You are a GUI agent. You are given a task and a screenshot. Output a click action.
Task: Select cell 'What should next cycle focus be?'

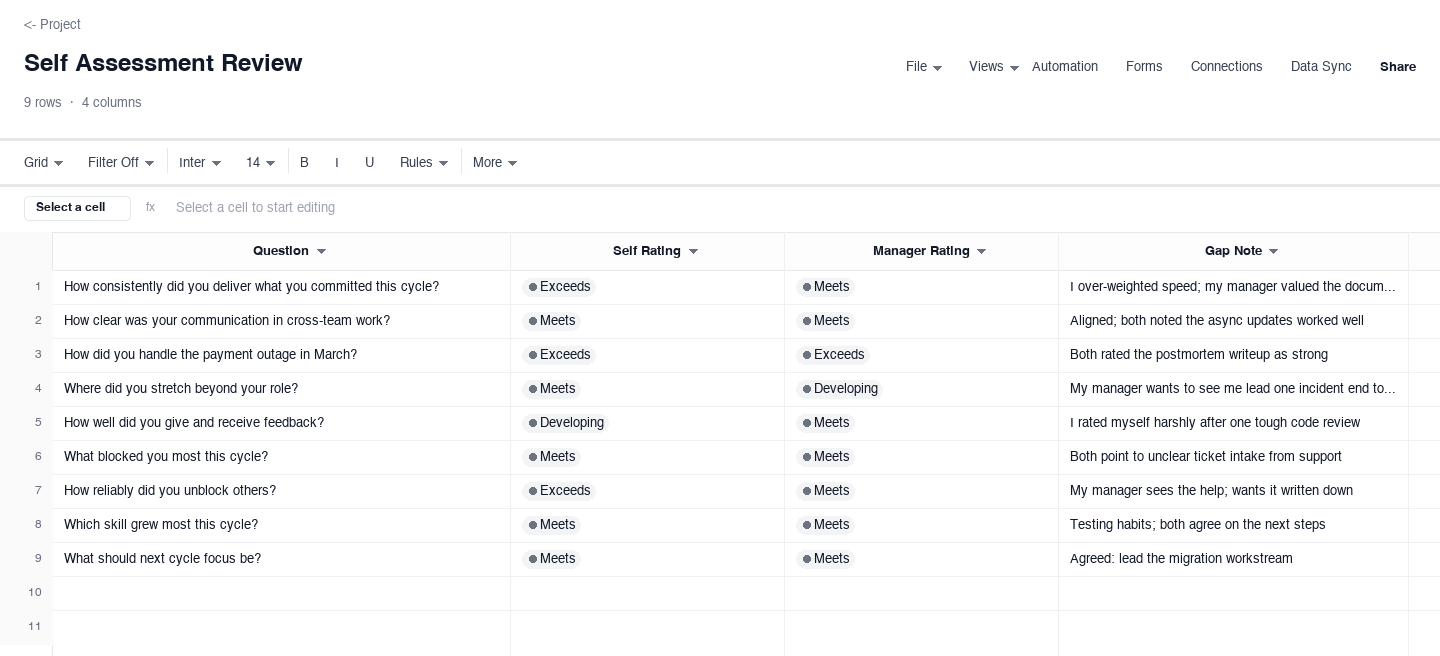tap(281, 559)
